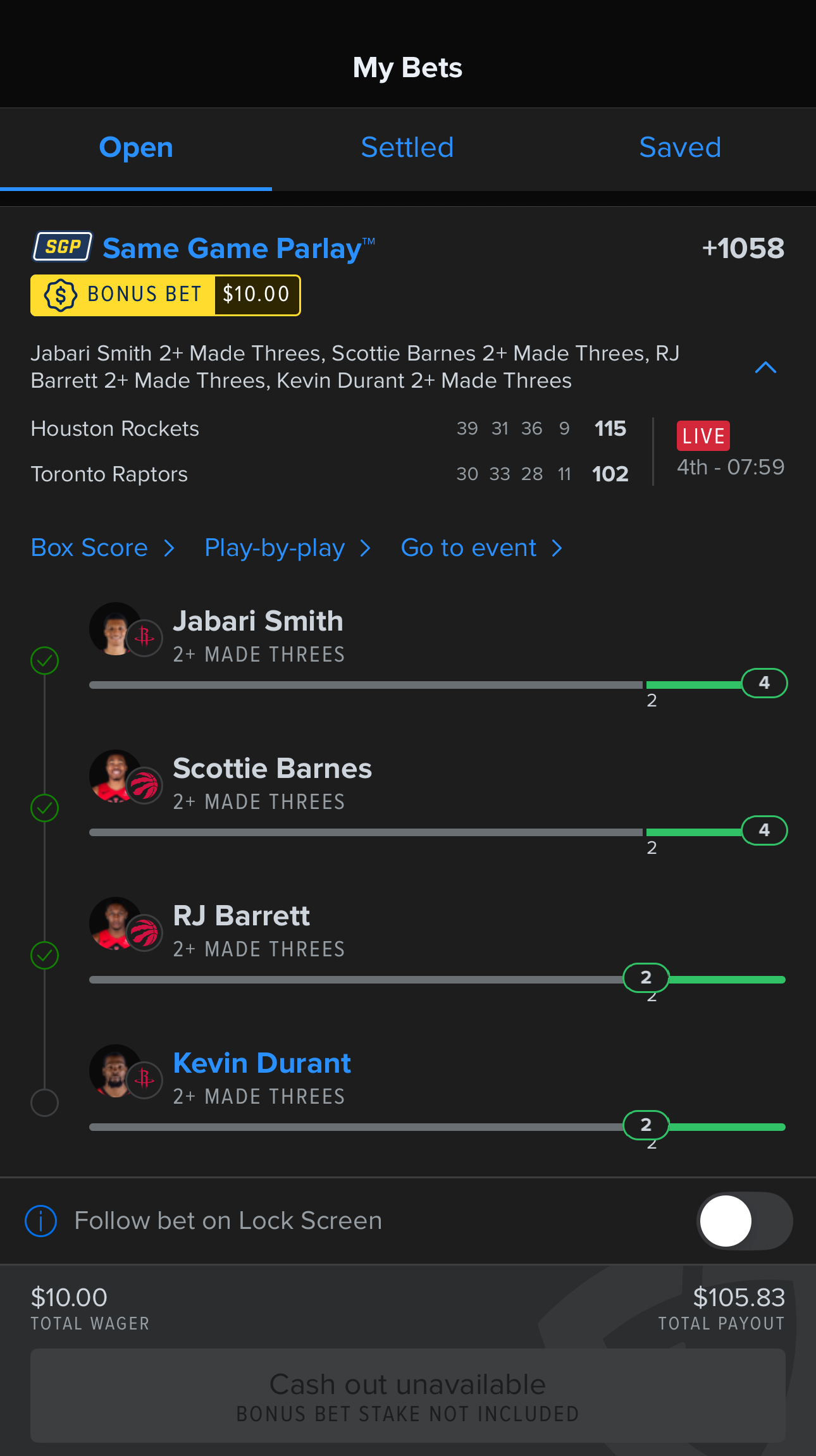
Task: Click Kevin Durant's empty leg status circle
Action: (x=45, y=1103)
